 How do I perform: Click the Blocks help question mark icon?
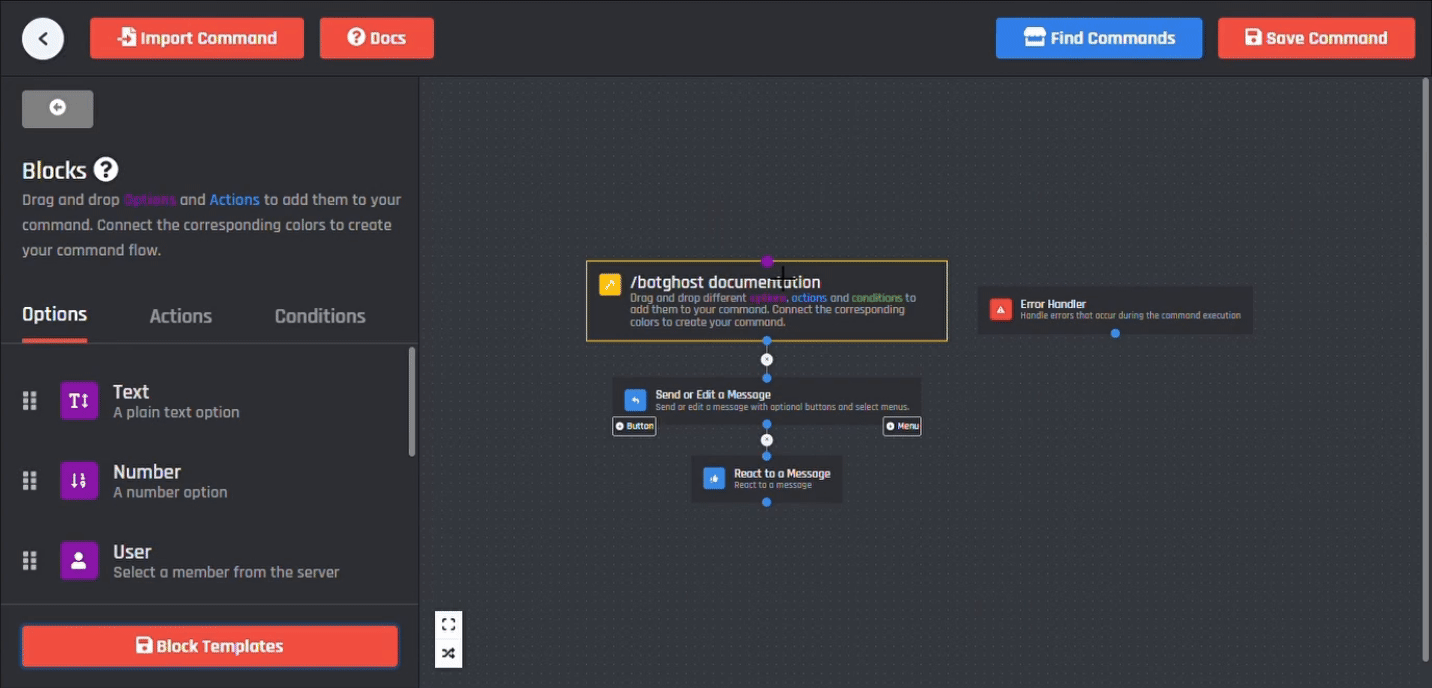pos(106,170)
